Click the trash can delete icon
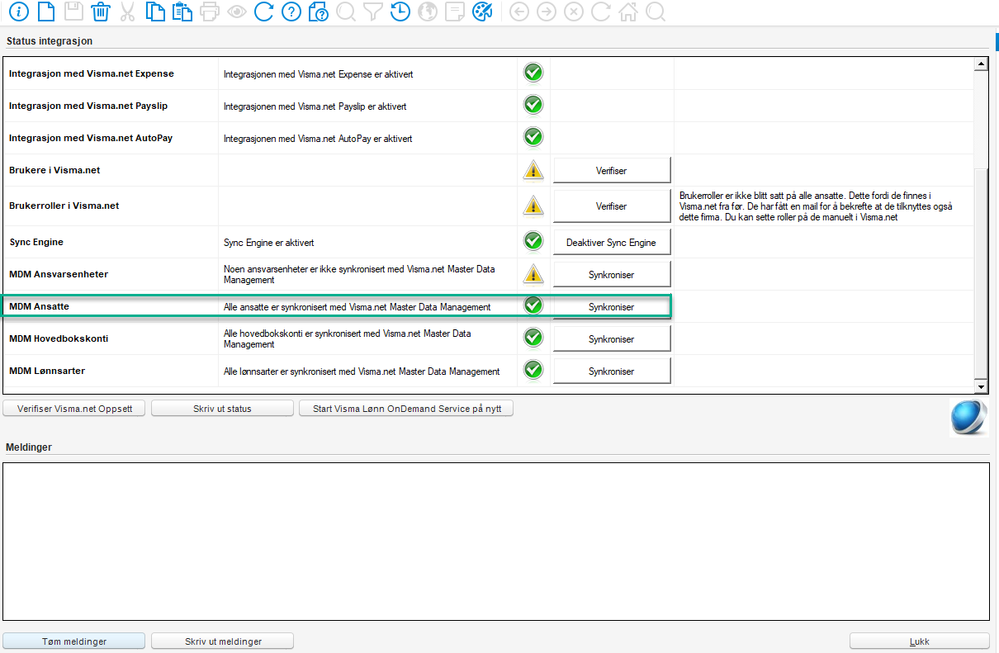Image resolution: width=999 pixels, height=653 pixels. pyautogui.click(x=101, y=11)
